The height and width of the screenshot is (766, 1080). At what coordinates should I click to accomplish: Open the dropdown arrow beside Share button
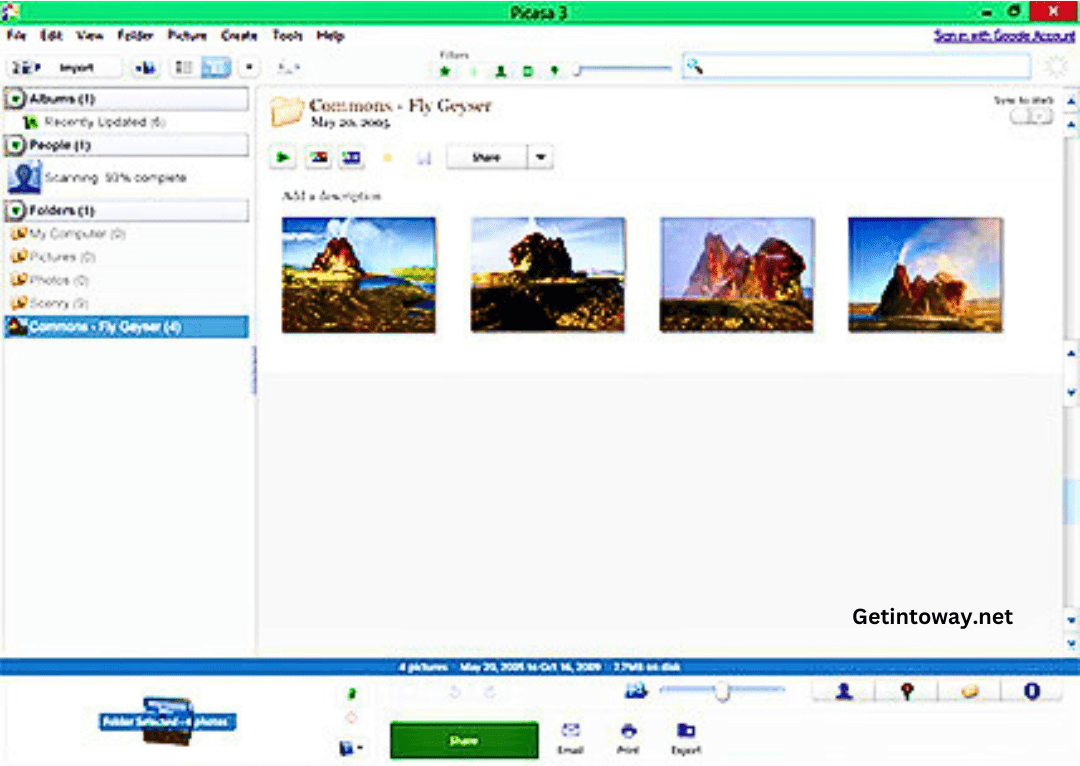540,158
